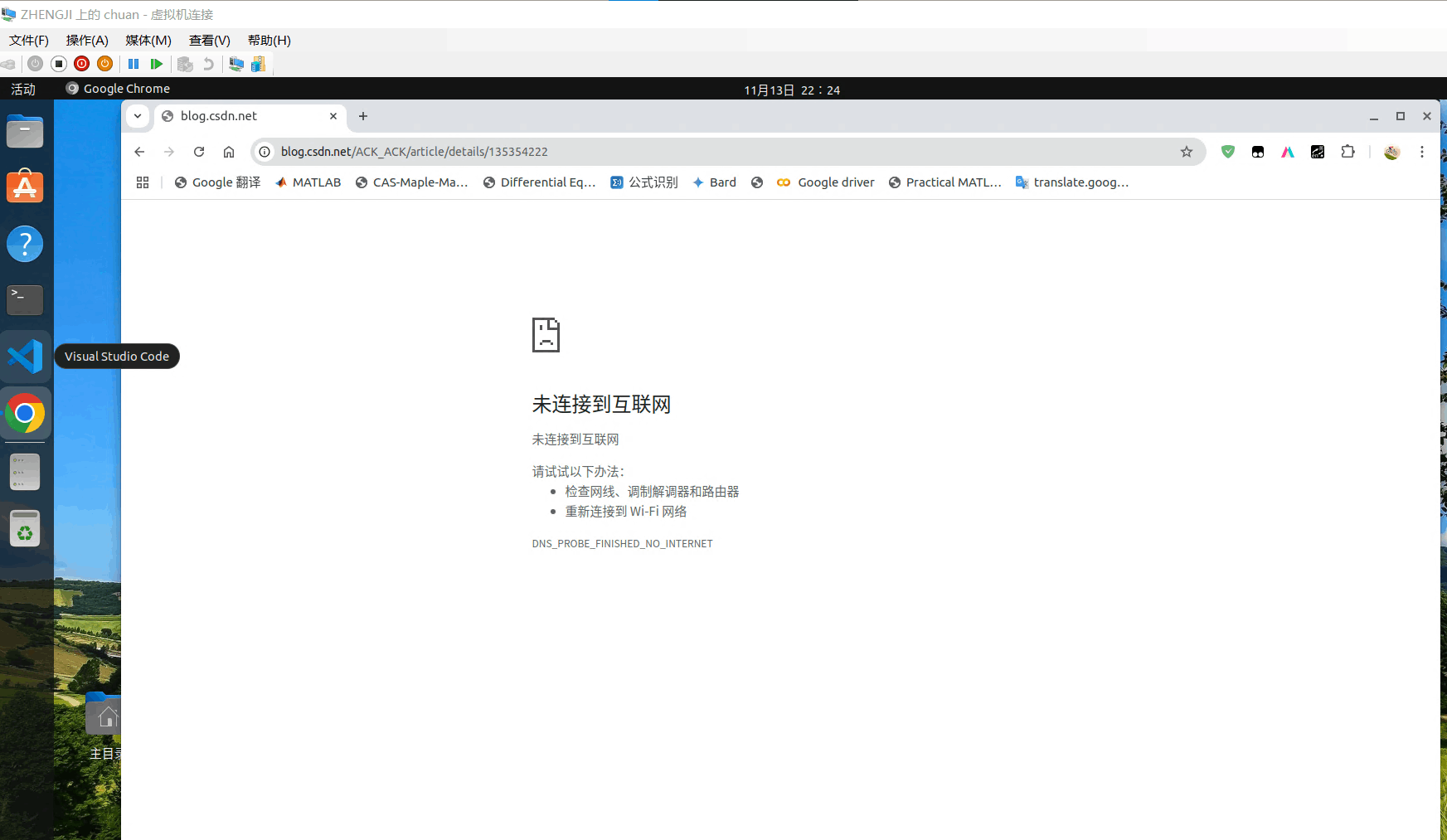Viewport: 1447px width, 840px height.
Task: Toggle enhanced session mode icon
Action: (236, 64)
